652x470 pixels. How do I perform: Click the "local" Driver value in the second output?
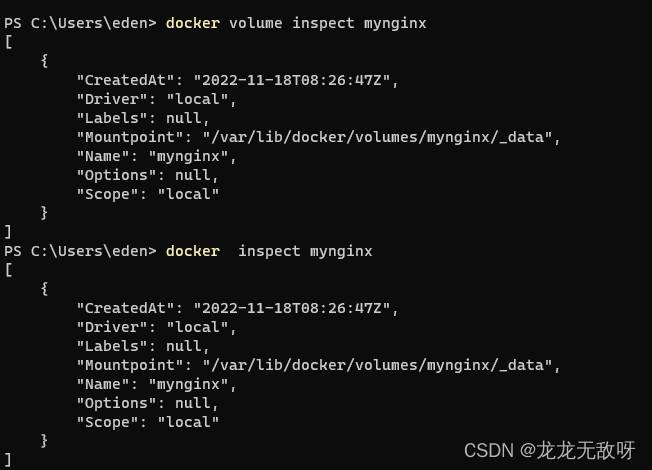pyautogui.click(x=197, y=327)
